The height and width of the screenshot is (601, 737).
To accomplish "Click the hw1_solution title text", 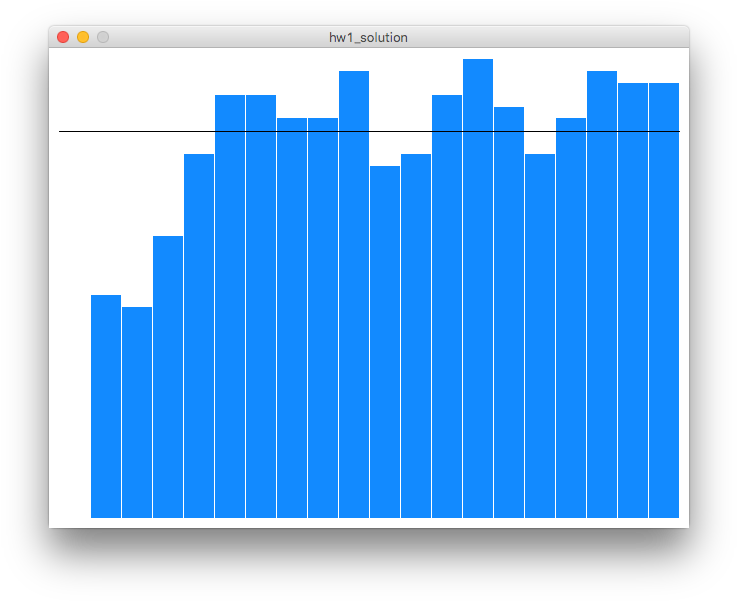I will coord(368,37).
